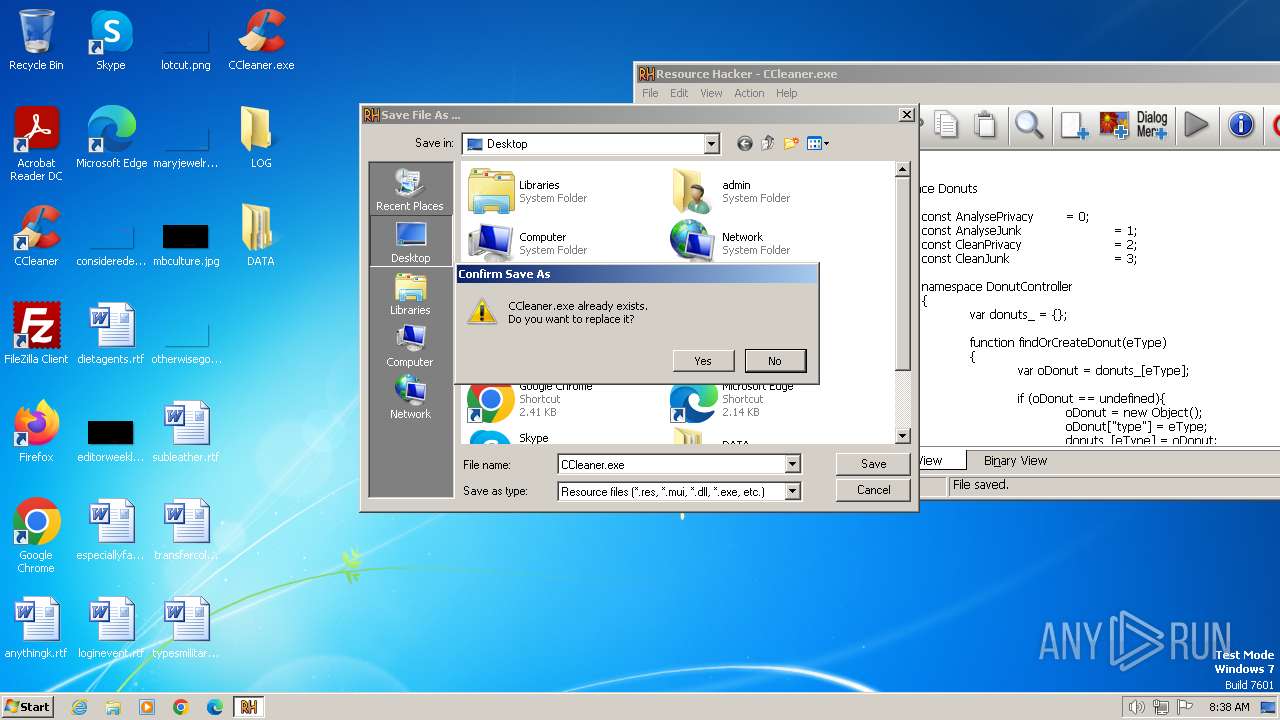Click the Copy icon in Resource Hacker toolbar
Image resolution: width=1280 pixels, height=720 pixels.
click(946, 125)
